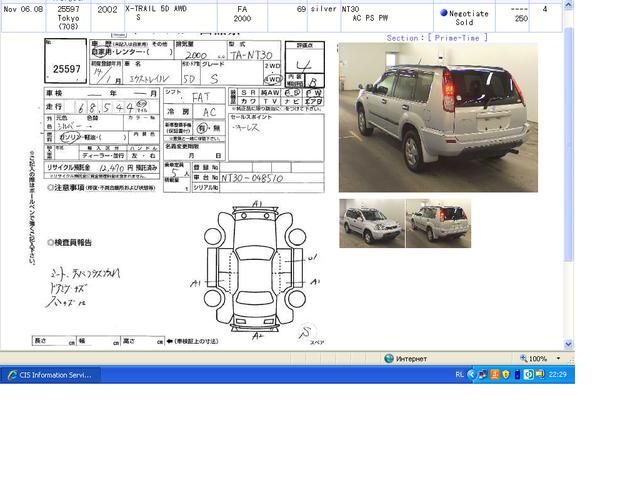Click the auction grade 4 cell

[x=545, y=17]
